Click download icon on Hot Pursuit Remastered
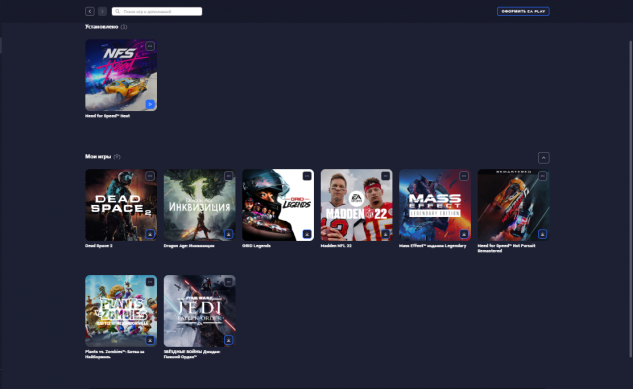Image resolution: width=633 pixels, height=389 pixels. click(x=542, y=234)
